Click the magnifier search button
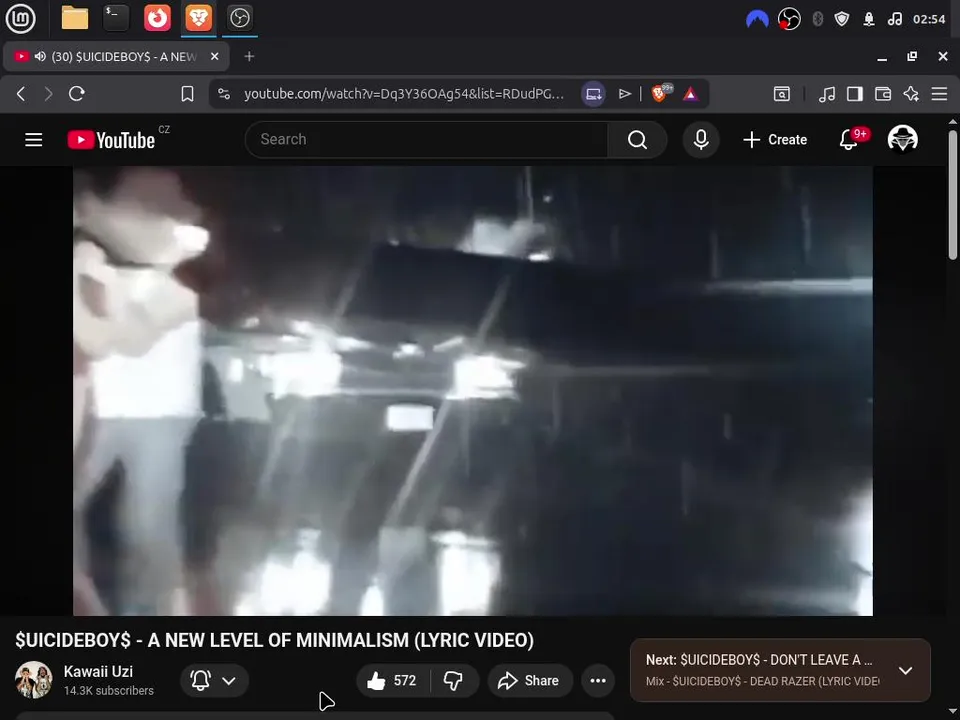Viewport: 960px width, 720px height. point(637,140)
